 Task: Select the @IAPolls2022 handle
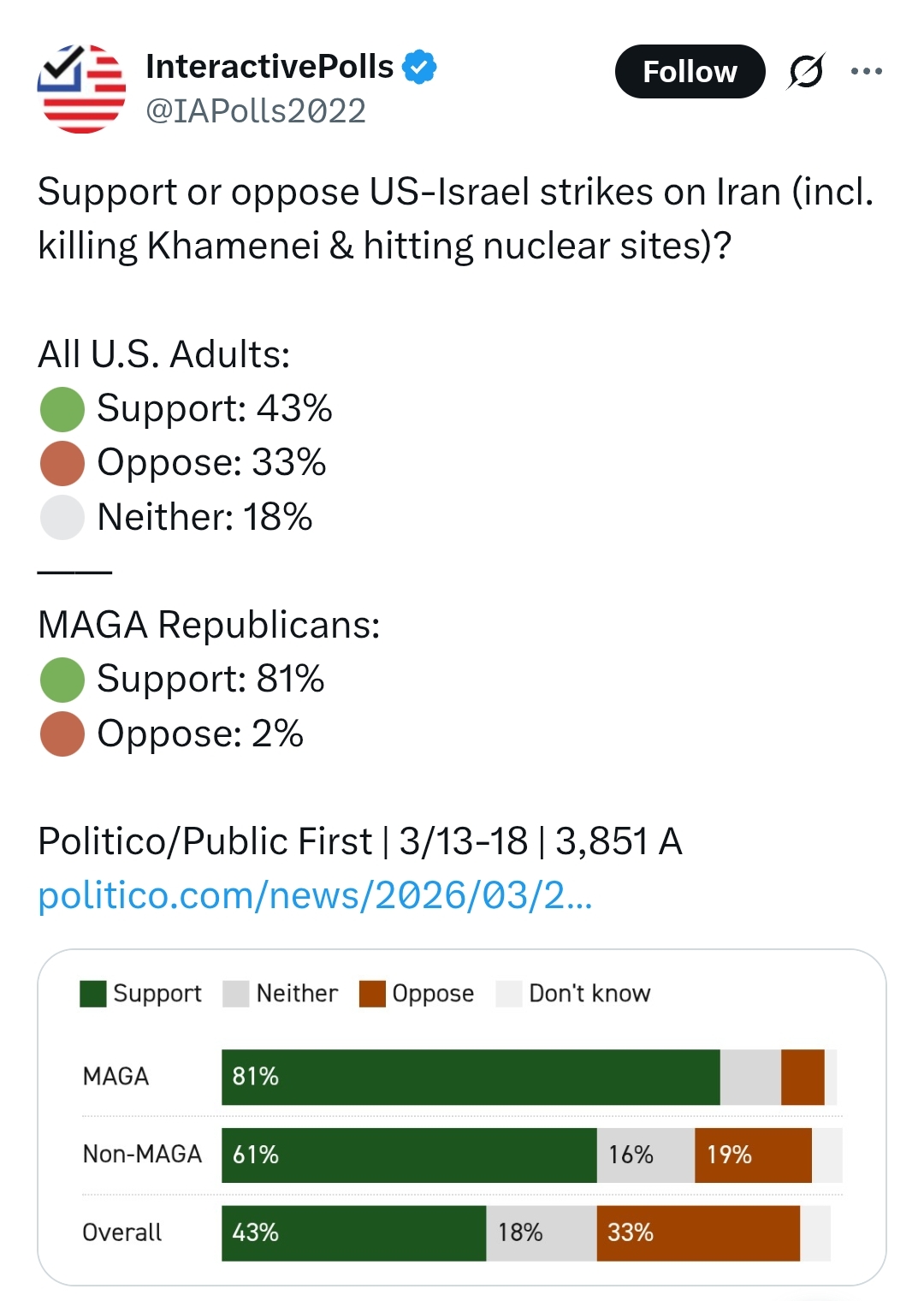(x=256, y=111)
